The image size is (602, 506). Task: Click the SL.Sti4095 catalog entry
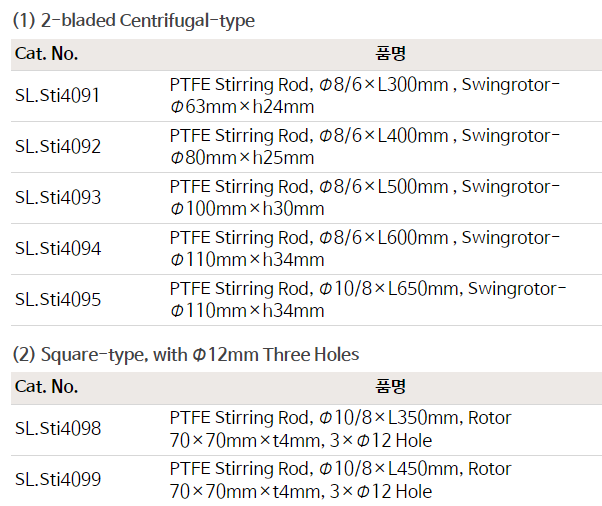pyautogui.click(x=58, y=300)
